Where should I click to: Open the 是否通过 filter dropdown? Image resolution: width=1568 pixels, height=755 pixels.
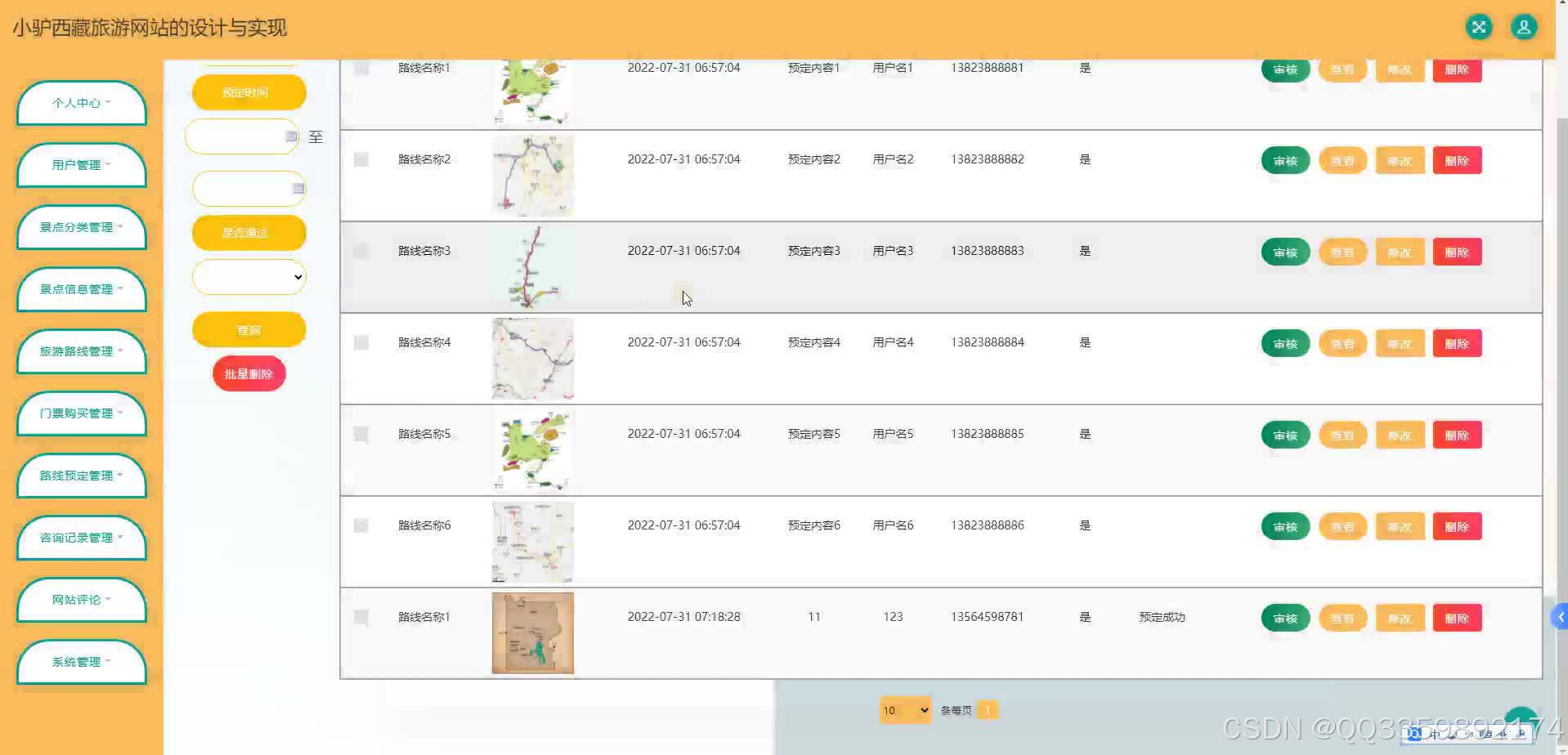click(x=249, y=277)
